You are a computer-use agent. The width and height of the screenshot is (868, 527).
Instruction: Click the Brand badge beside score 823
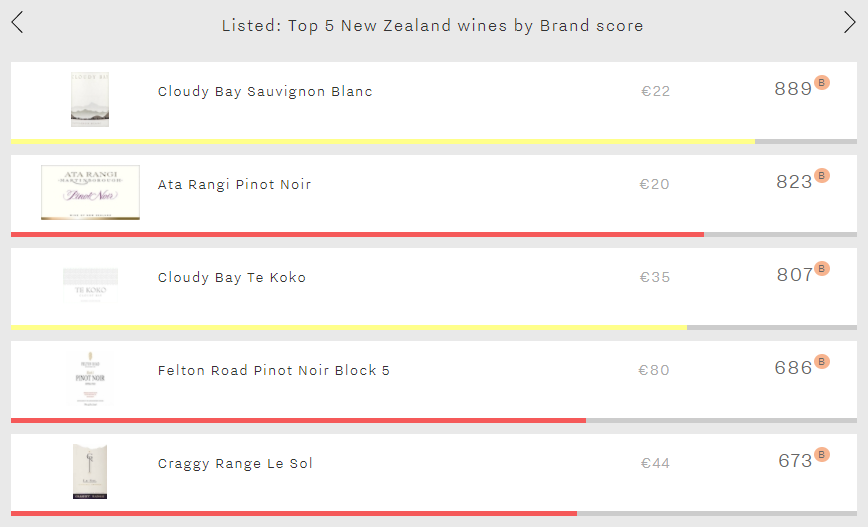tap(822, 175)
